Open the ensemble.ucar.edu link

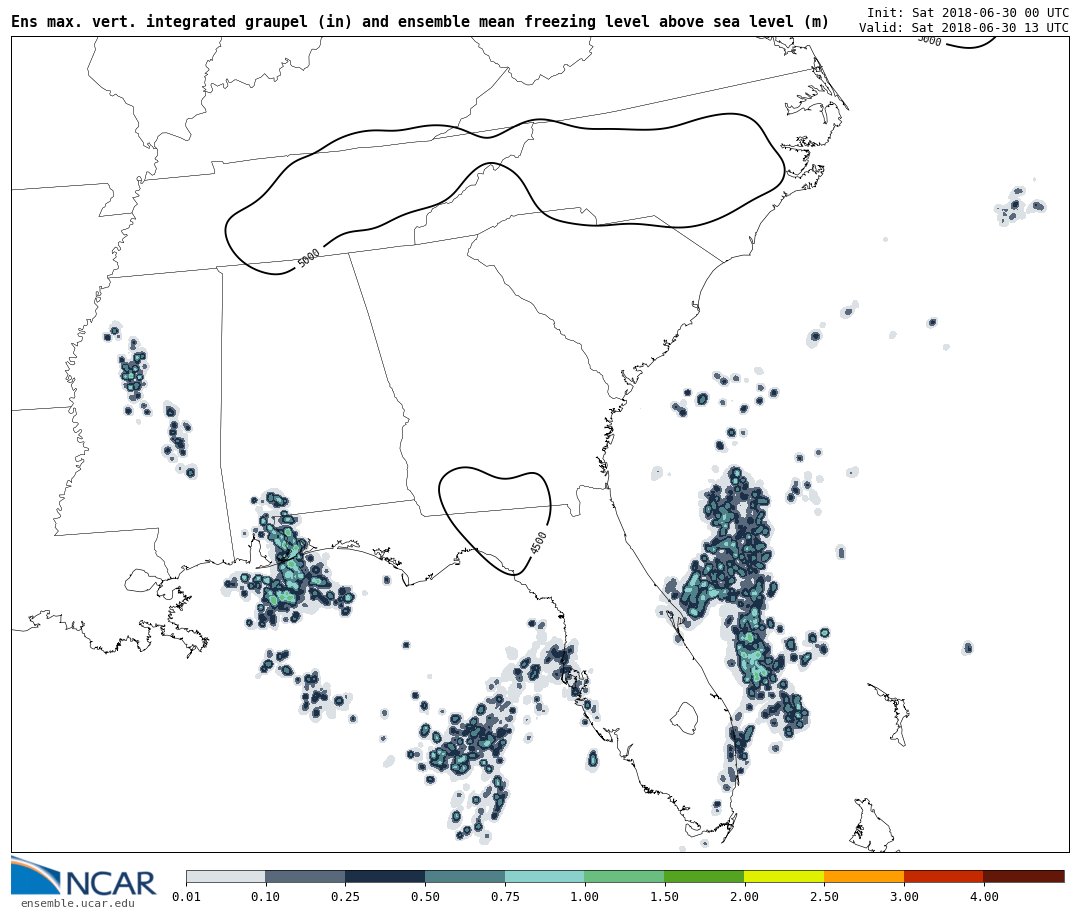tap(77, 904)
